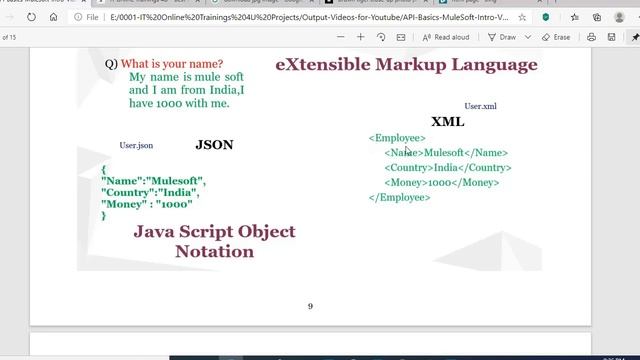The image size is (640, 360).
Task: Select the Draw tool
Action: [x=502, y=37]
